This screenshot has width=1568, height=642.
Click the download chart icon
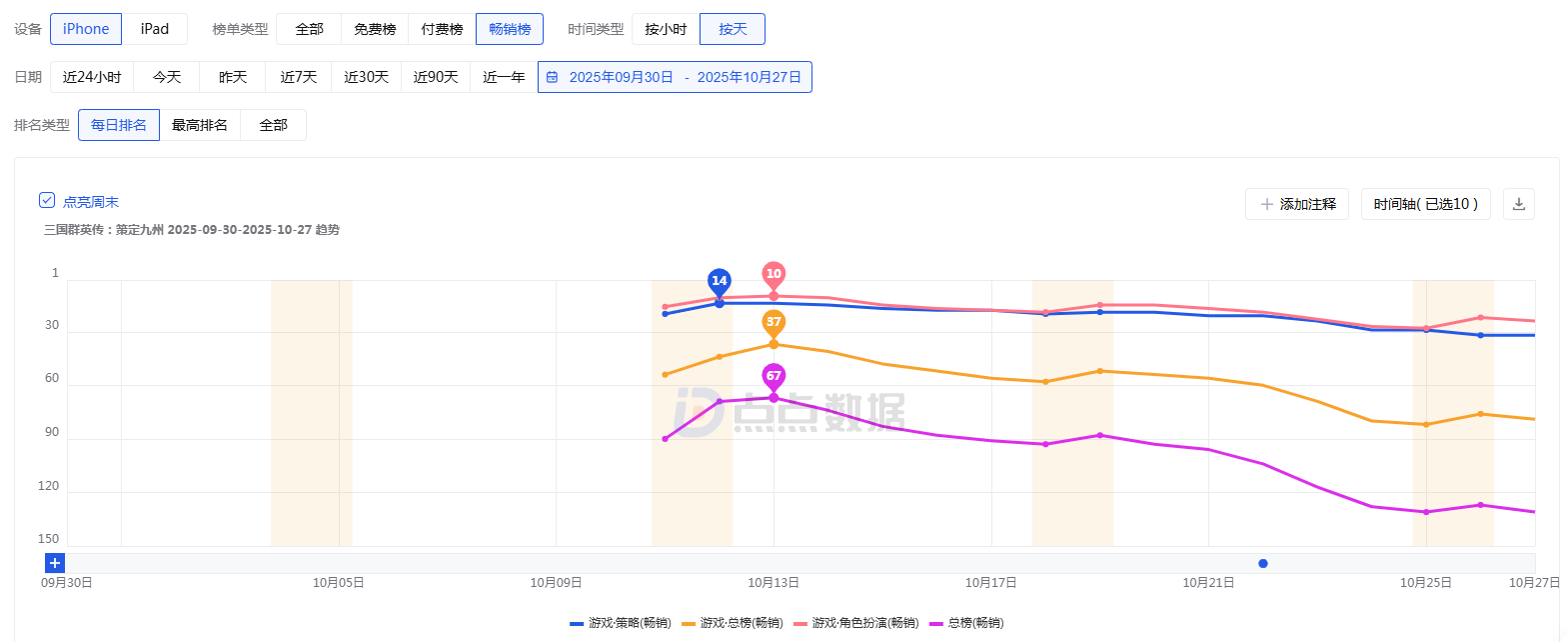[1518, 204]
